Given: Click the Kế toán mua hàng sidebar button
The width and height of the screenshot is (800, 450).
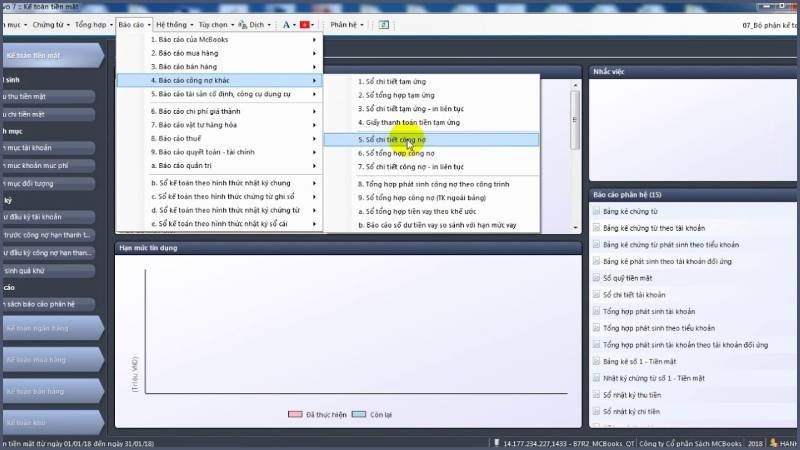Looking at the screenshot, I should 53,360.
